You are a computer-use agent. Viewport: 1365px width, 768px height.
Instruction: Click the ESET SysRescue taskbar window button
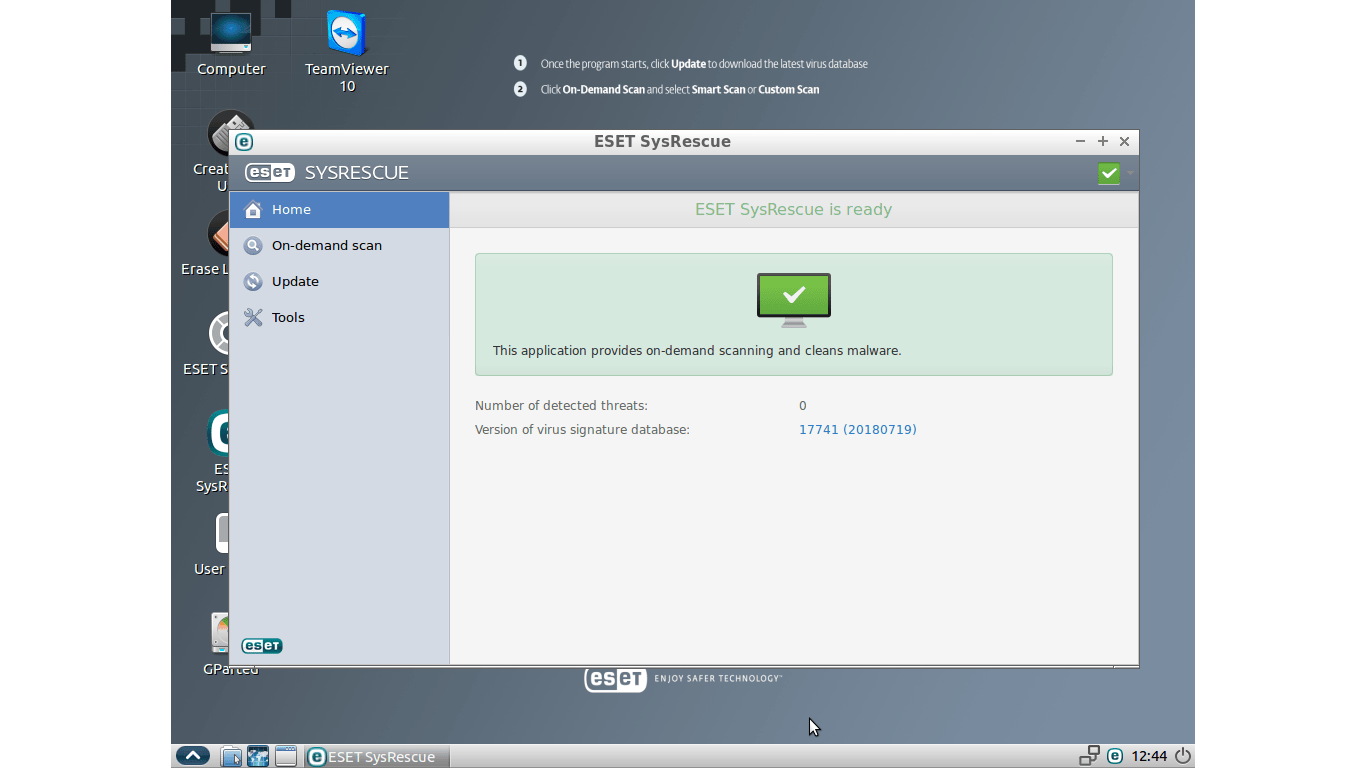click(376, 756)
